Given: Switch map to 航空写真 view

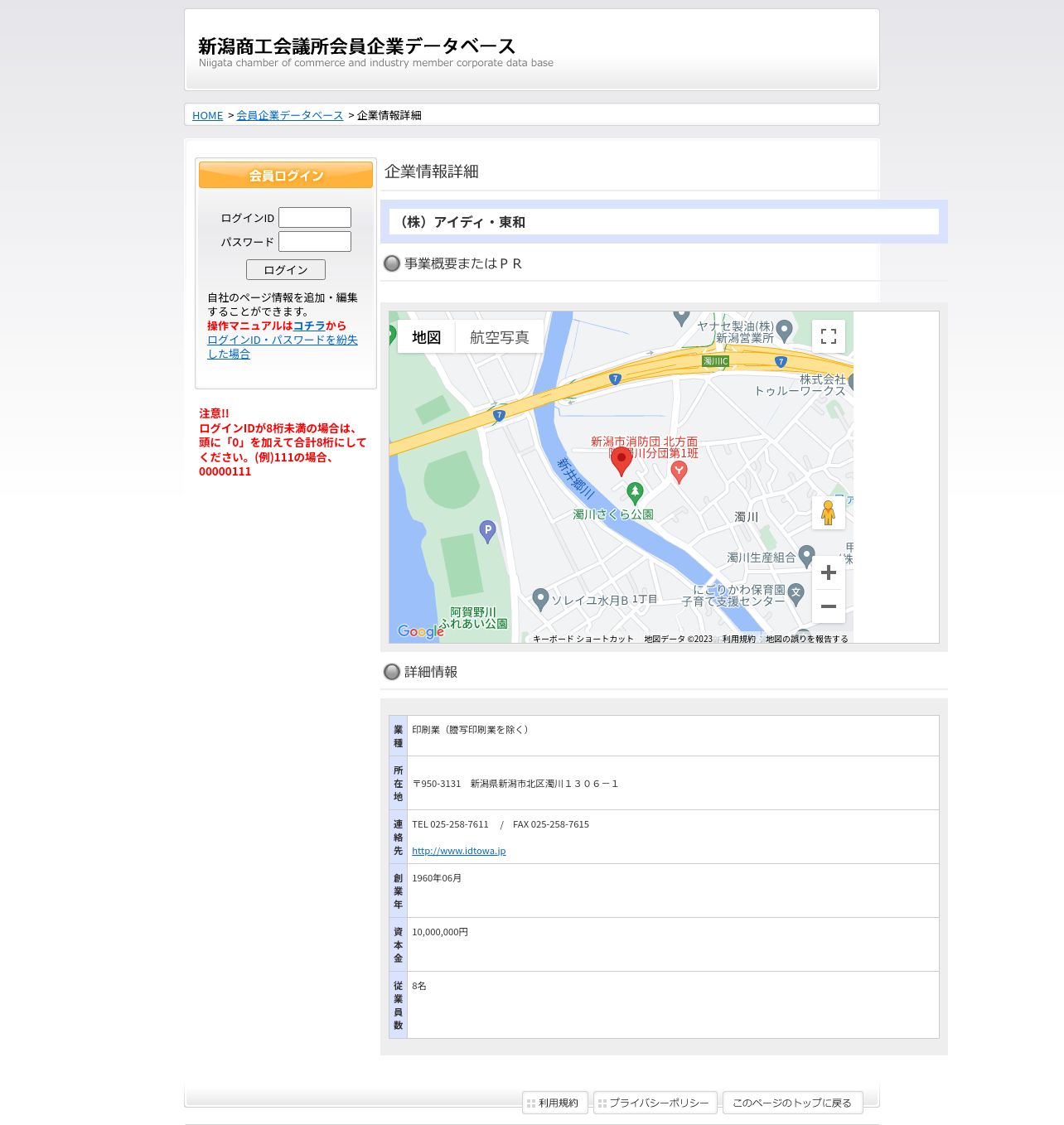Looking at the screenshot, I should (x=500, y=337).
